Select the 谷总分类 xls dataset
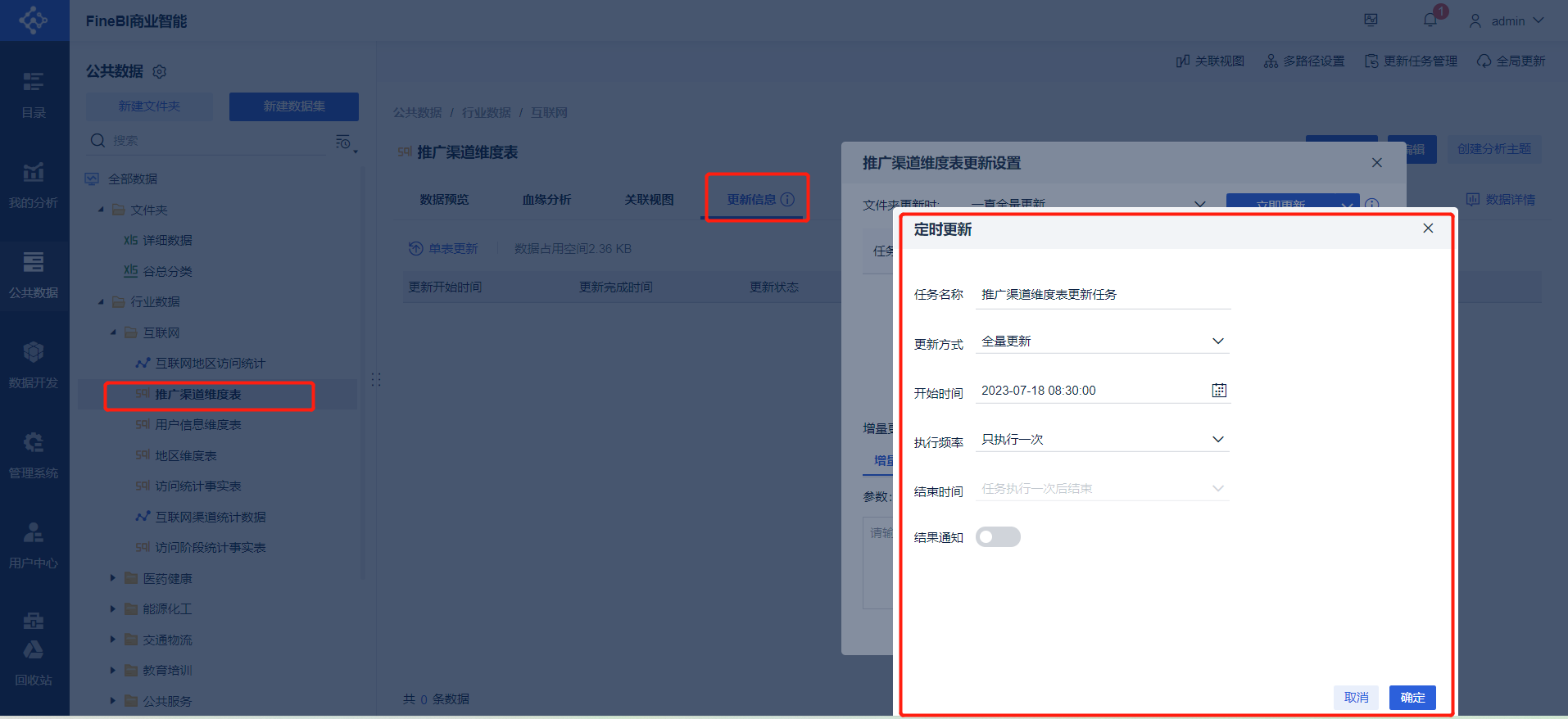Image resolution: width=1568 pixels, height=719 pixels. [167, 271]
